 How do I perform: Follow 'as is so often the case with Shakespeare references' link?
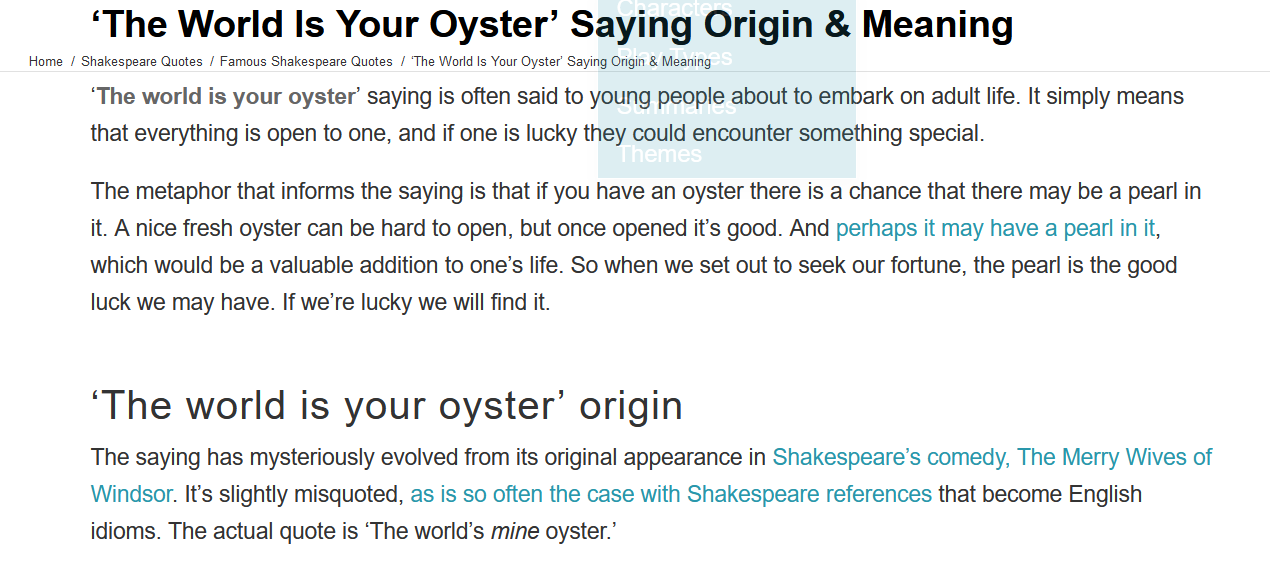click(671, 494)
